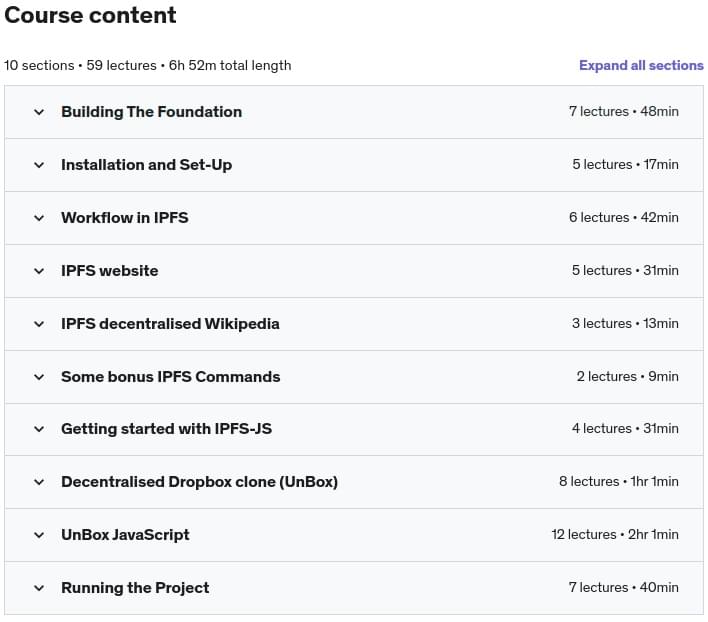Click the 8 lectures 1hr 1min label

[619, 482]
